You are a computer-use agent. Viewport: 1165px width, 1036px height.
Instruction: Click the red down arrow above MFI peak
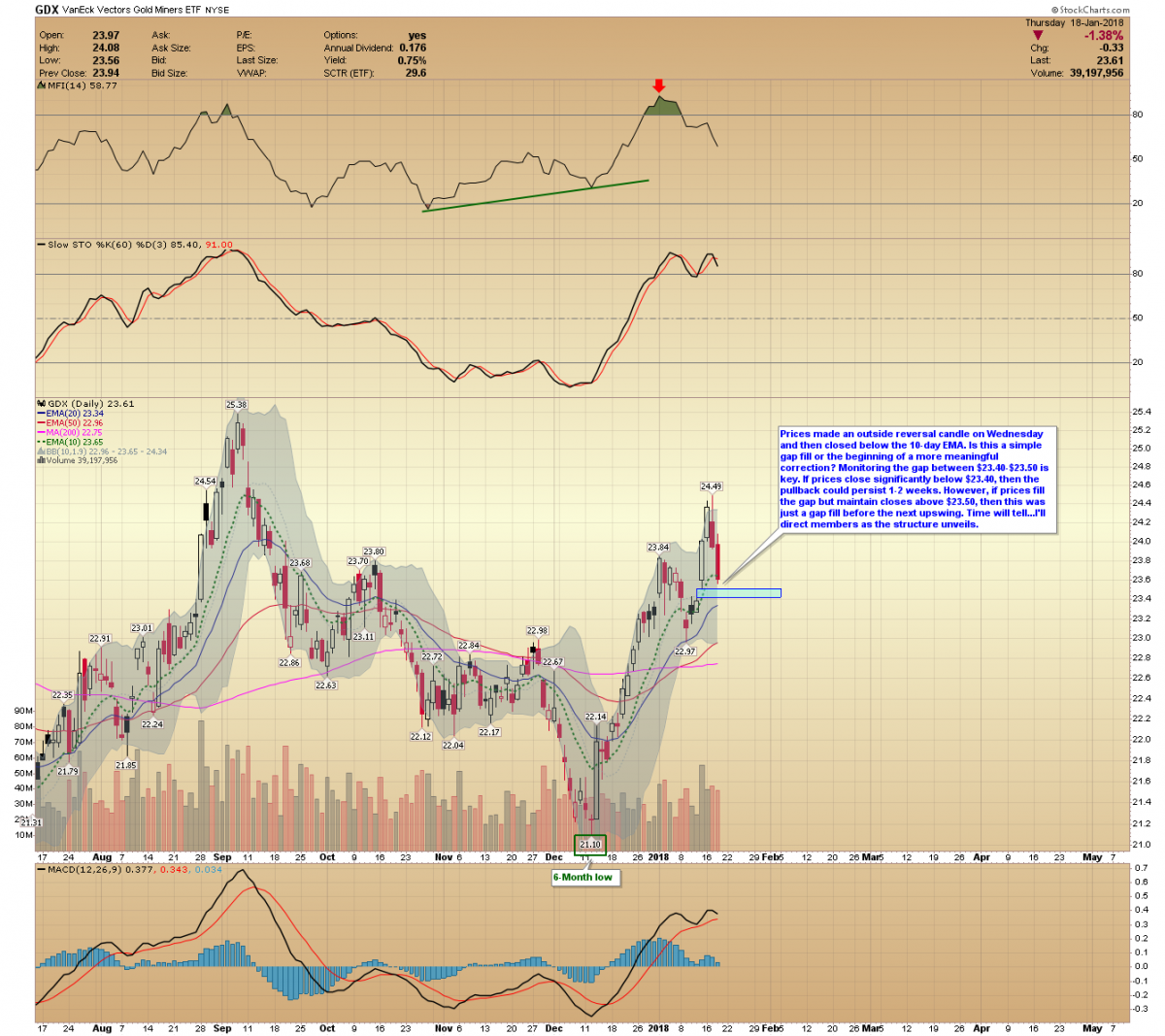coord(659,86)
